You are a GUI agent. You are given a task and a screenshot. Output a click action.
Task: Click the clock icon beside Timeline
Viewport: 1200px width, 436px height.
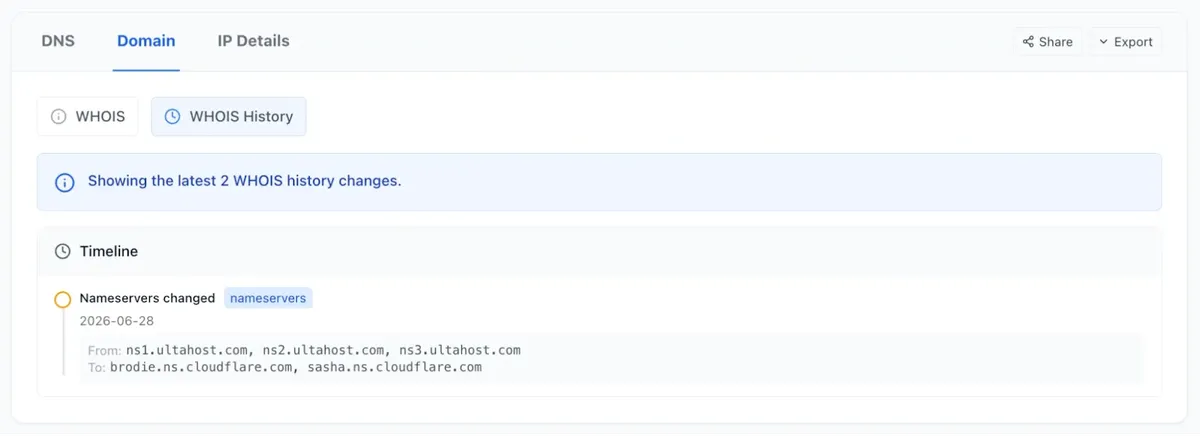pyautogui.click(x=62, y=251)
